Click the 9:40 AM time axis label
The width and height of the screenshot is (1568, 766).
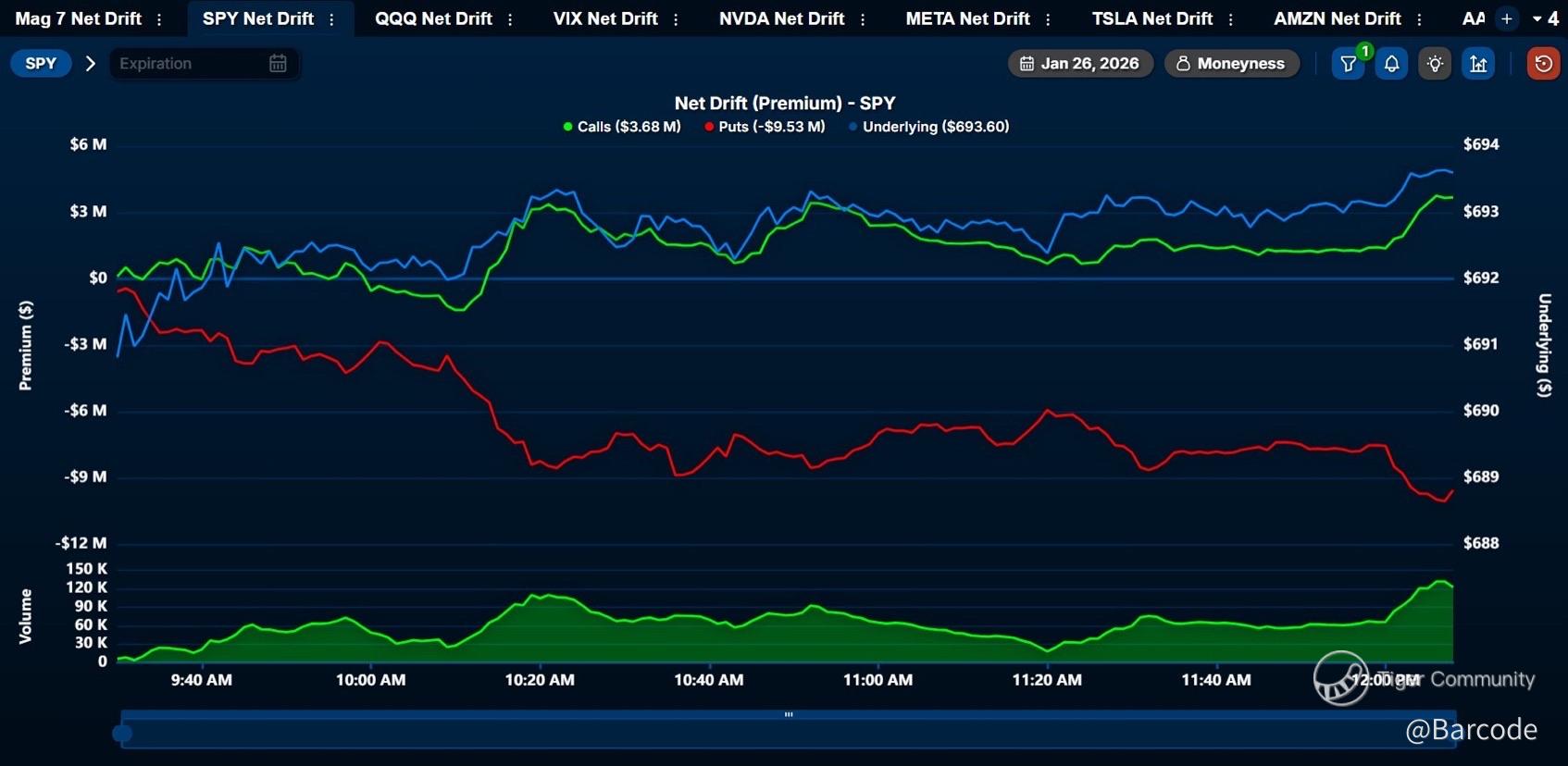[x=202, y=680]
